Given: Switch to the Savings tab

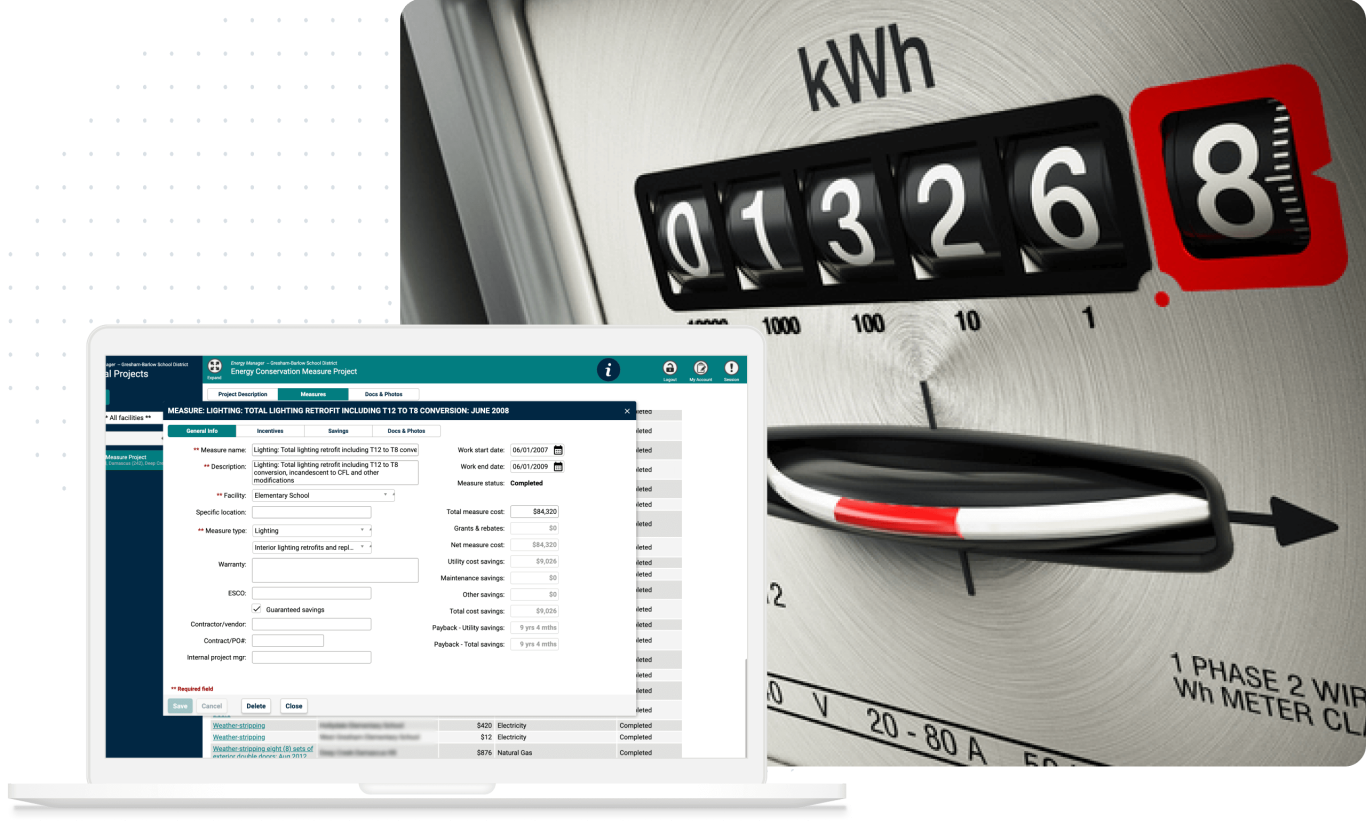Looking at the screenshot, I should (337, 431).
